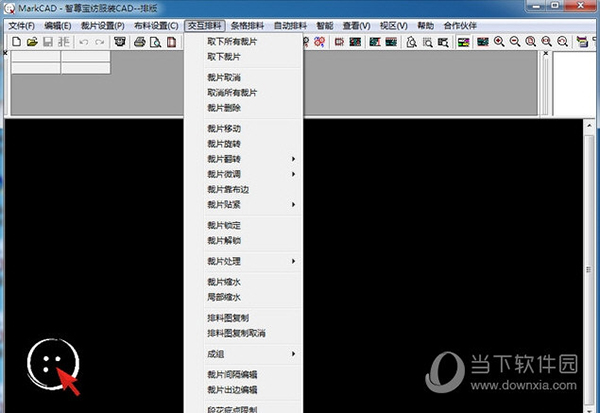Open the 帮助 menu
The width and height of the screenshot is (600, 413).
click(426, 26)
